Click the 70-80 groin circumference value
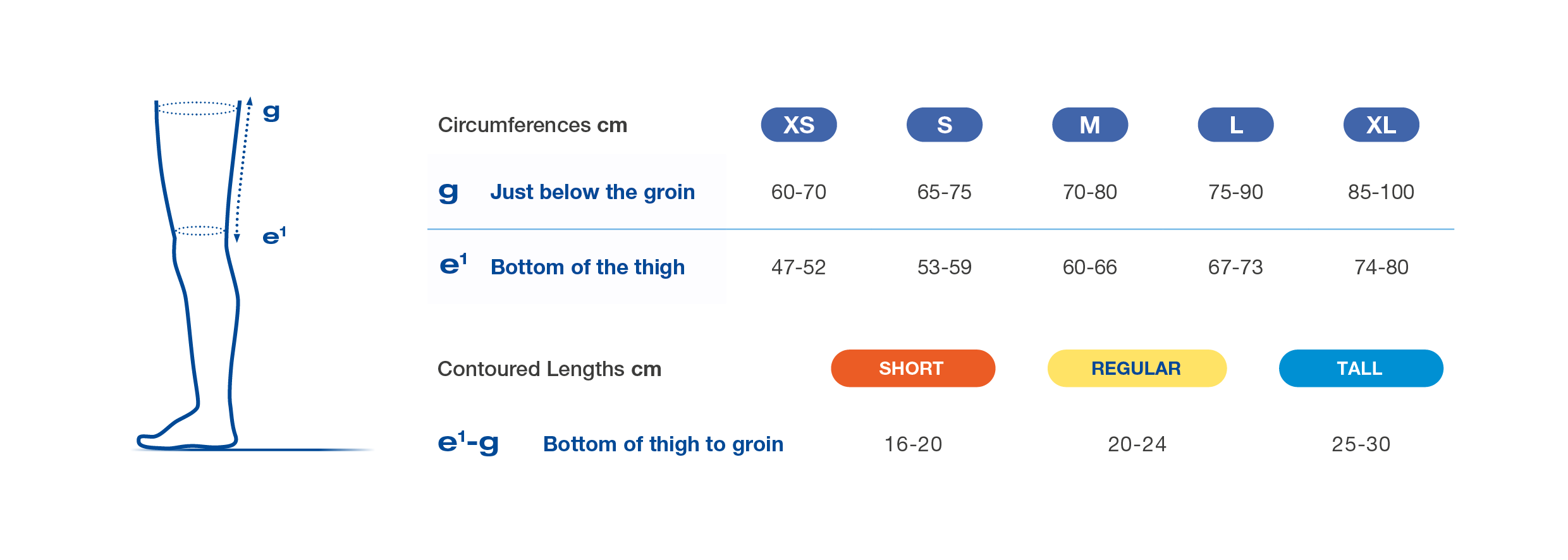This screenshot has height=560, width=1568. (1089, 192)
